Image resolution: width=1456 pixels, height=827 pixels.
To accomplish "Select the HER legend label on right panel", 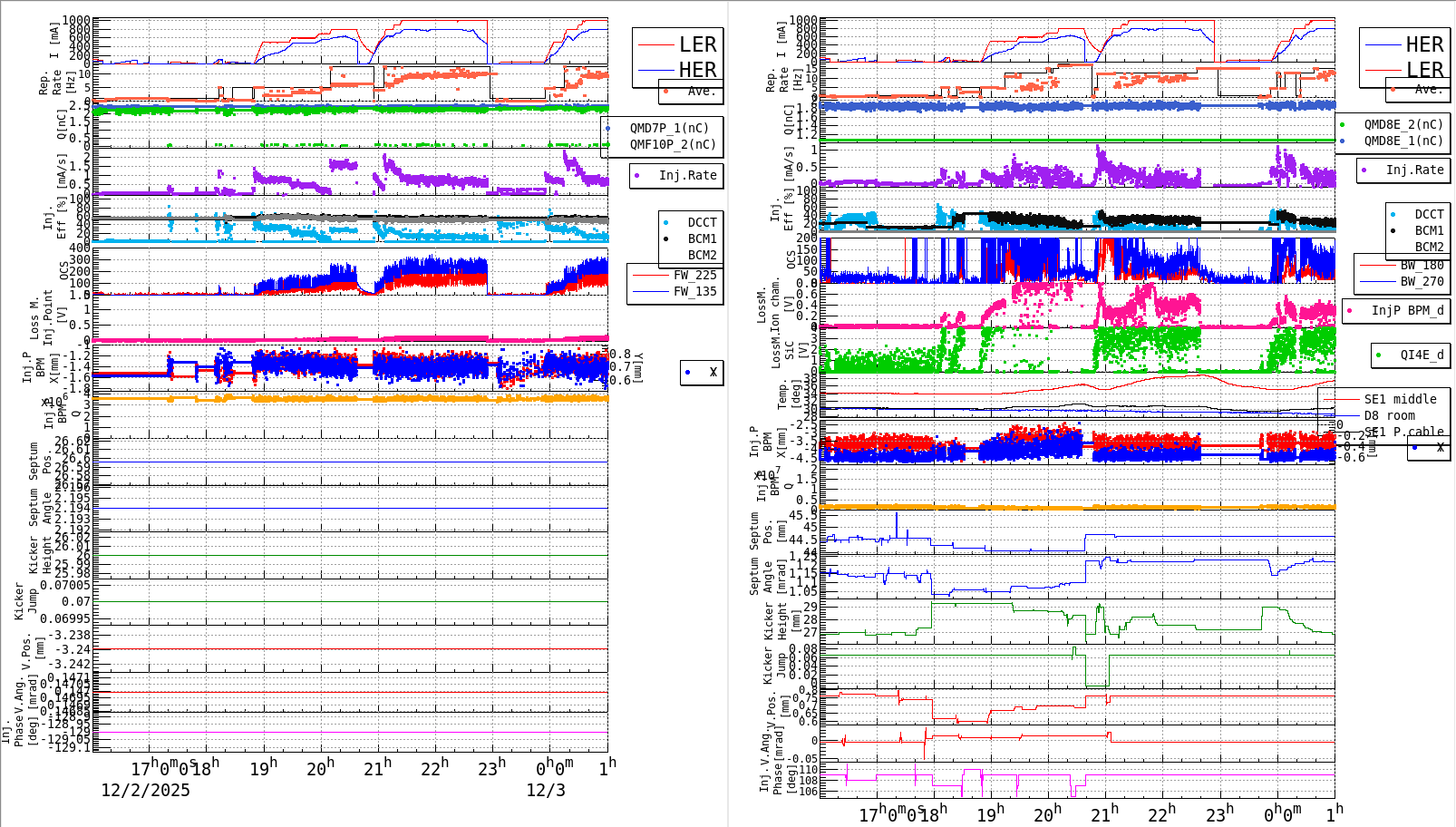I will point(1425,44).
